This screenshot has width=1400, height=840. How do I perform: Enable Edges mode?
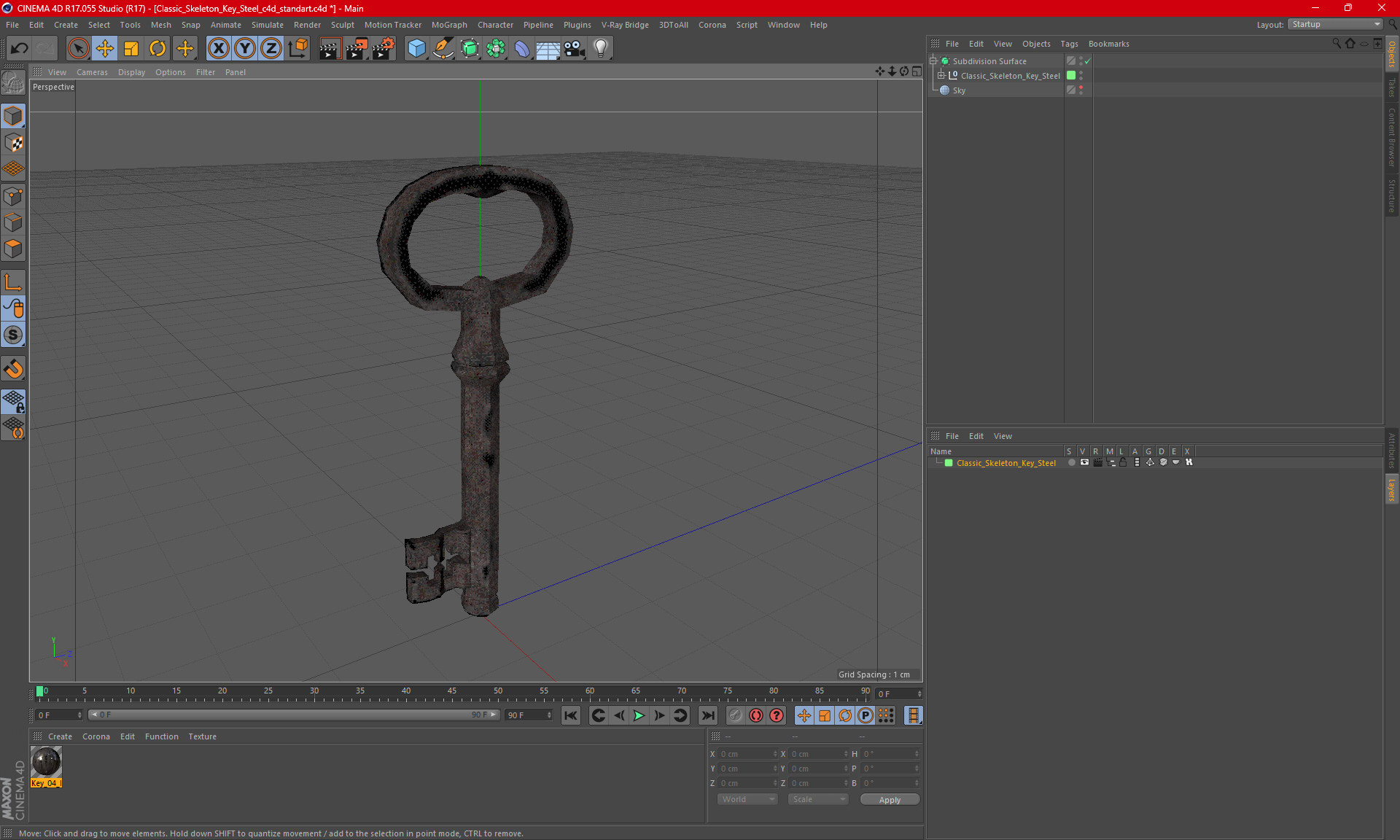[13, 222]
